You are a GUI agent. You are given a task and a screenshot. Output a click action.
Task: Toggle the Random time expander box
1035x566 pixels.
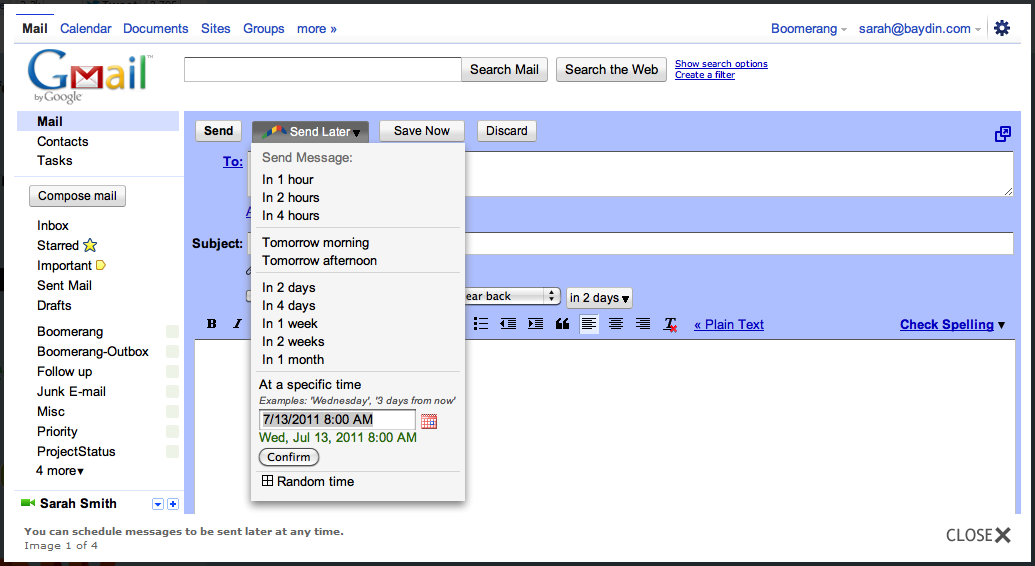[x=267, y=481]
